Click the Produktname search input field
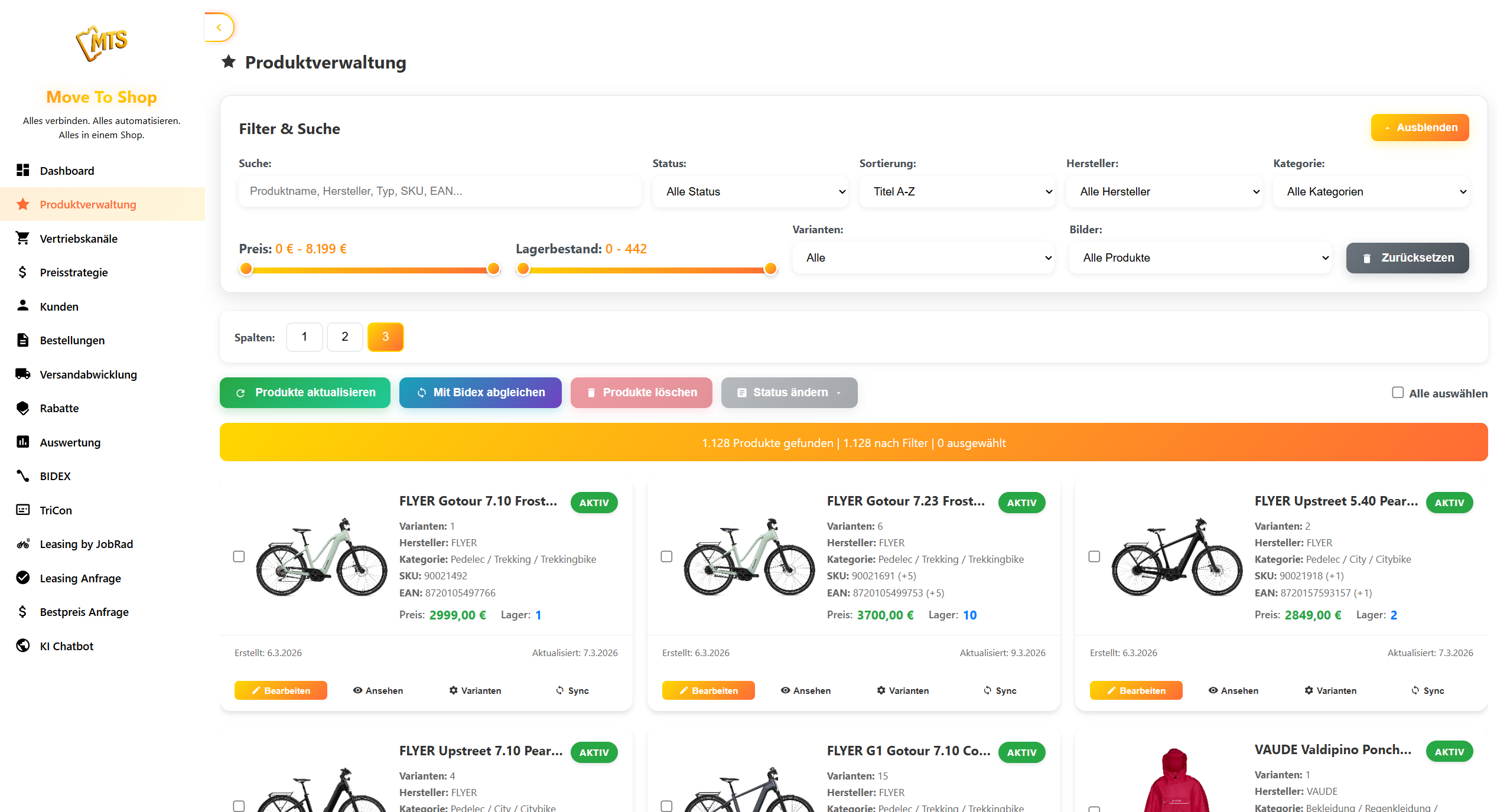 click(x=440, y=191)
